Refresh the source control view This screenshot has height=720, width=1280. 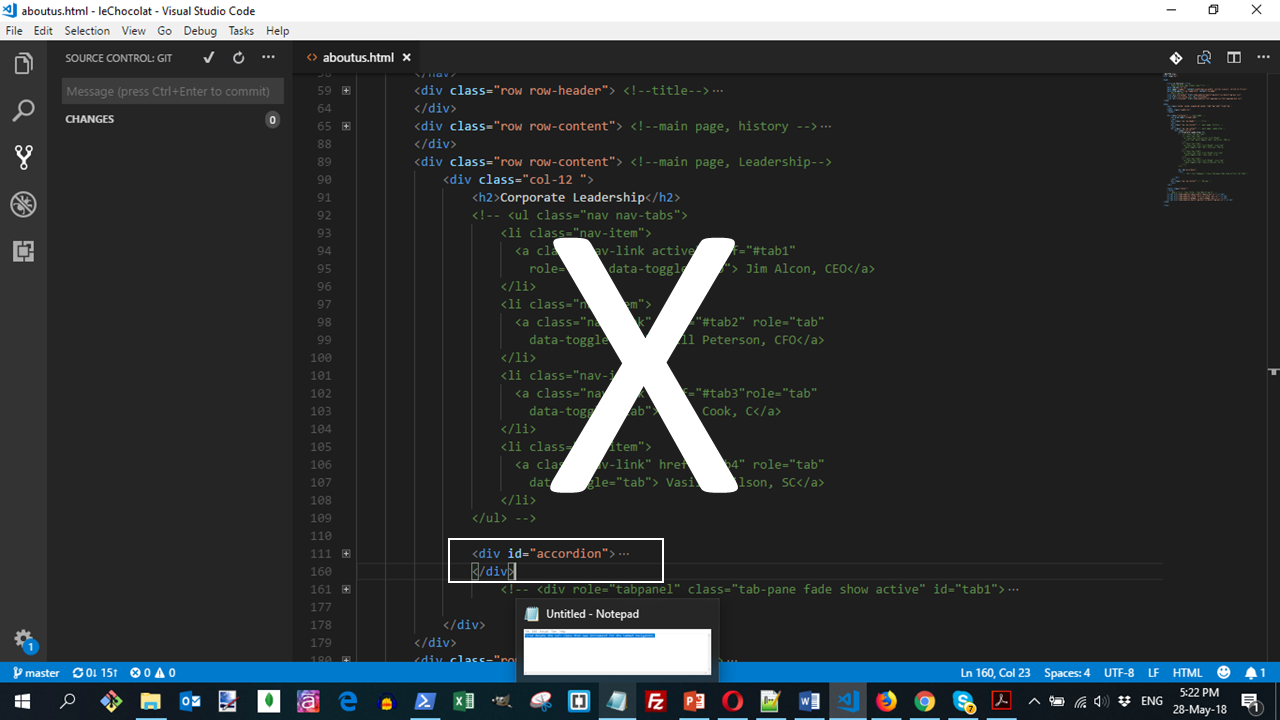[x=238, y=58]
